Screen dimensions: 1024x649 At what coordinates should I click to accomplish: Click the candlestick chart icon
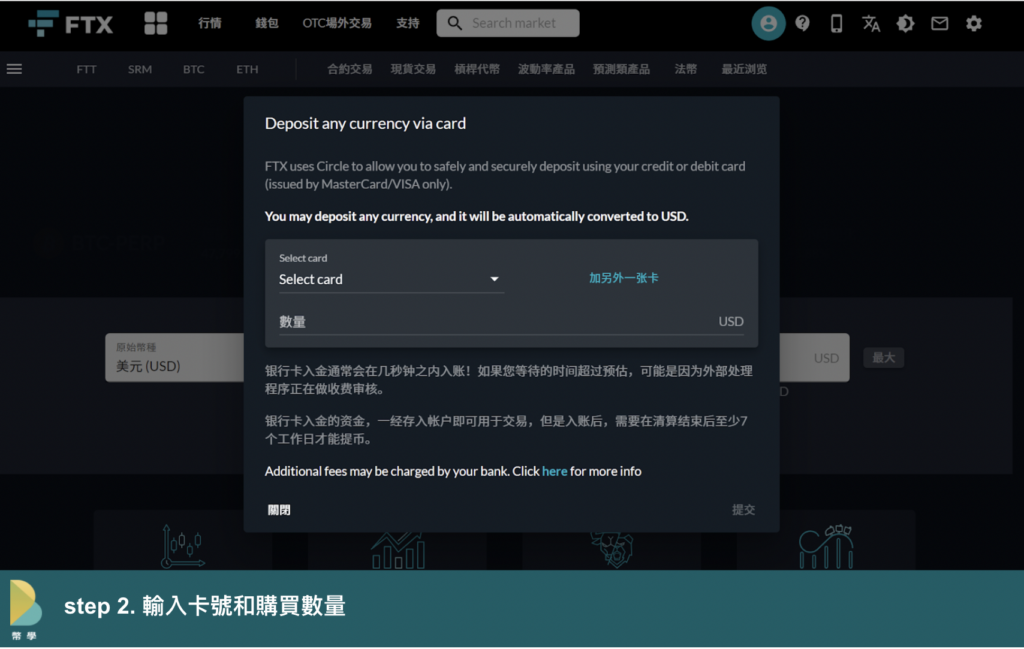point(183,546)
